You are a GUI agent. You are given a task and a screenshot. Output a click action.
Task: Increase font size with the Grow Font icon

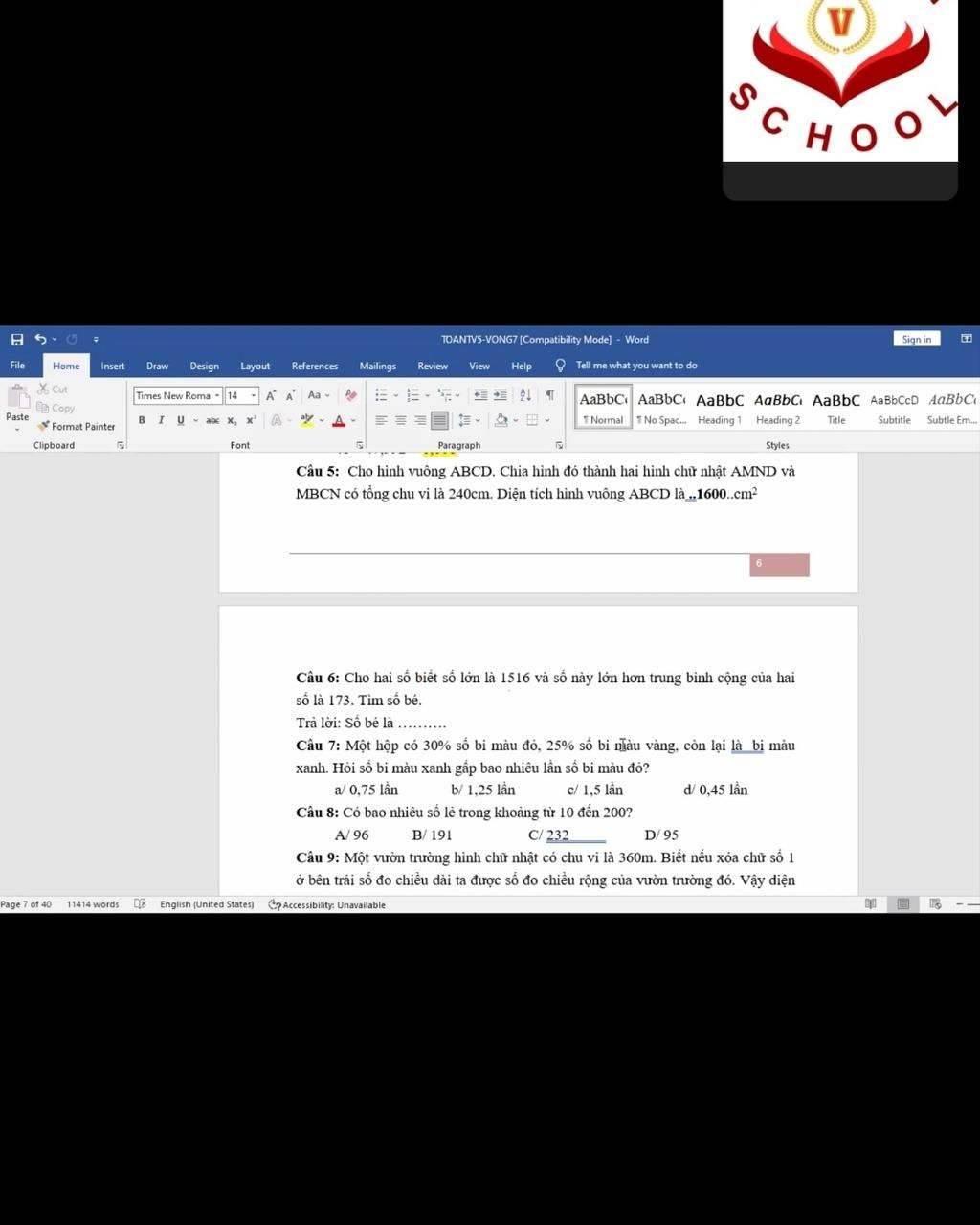pyautogui.click(x=271, y=396)
